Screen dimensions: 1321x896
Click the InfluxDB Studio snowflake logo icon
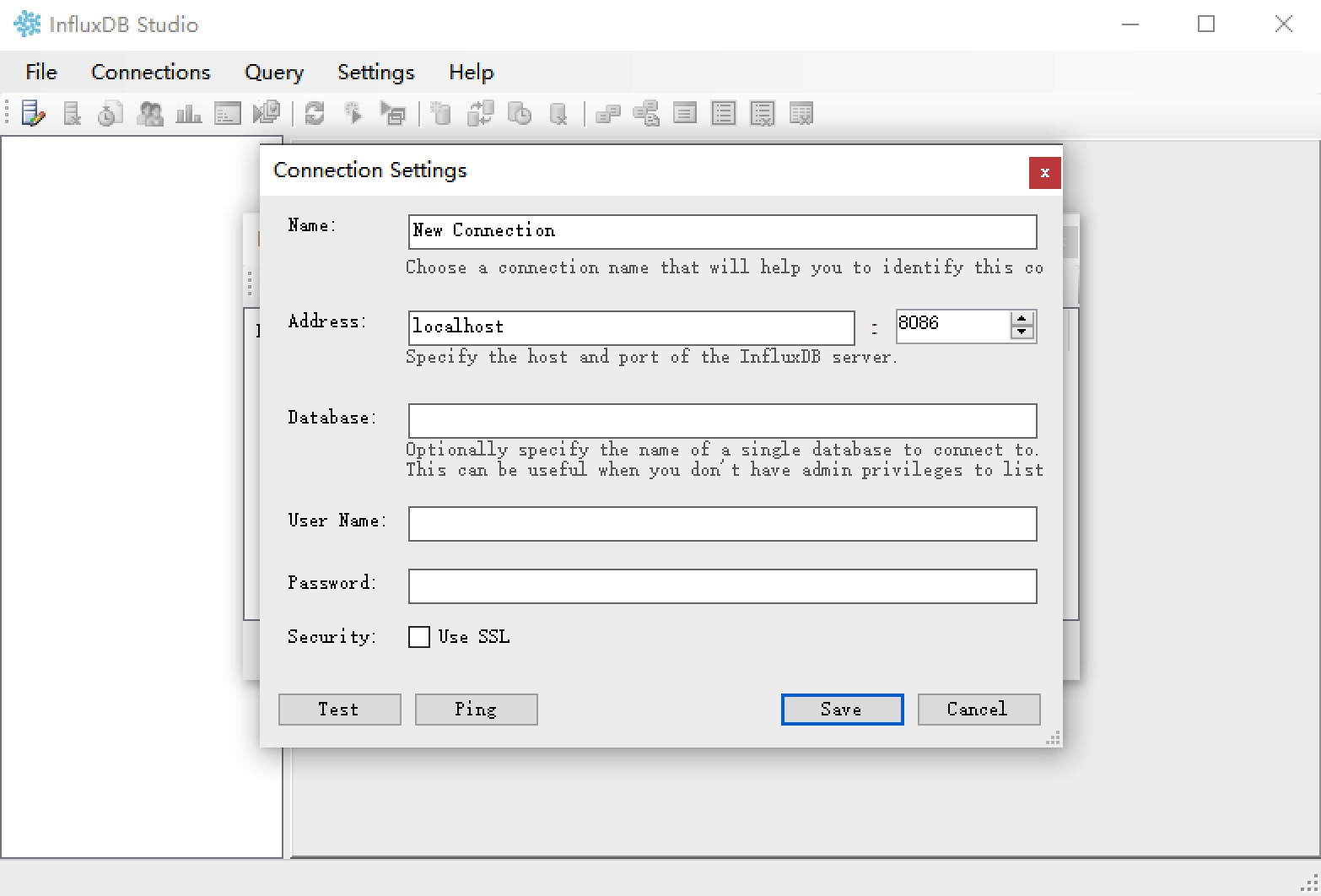tap(27, 24)
